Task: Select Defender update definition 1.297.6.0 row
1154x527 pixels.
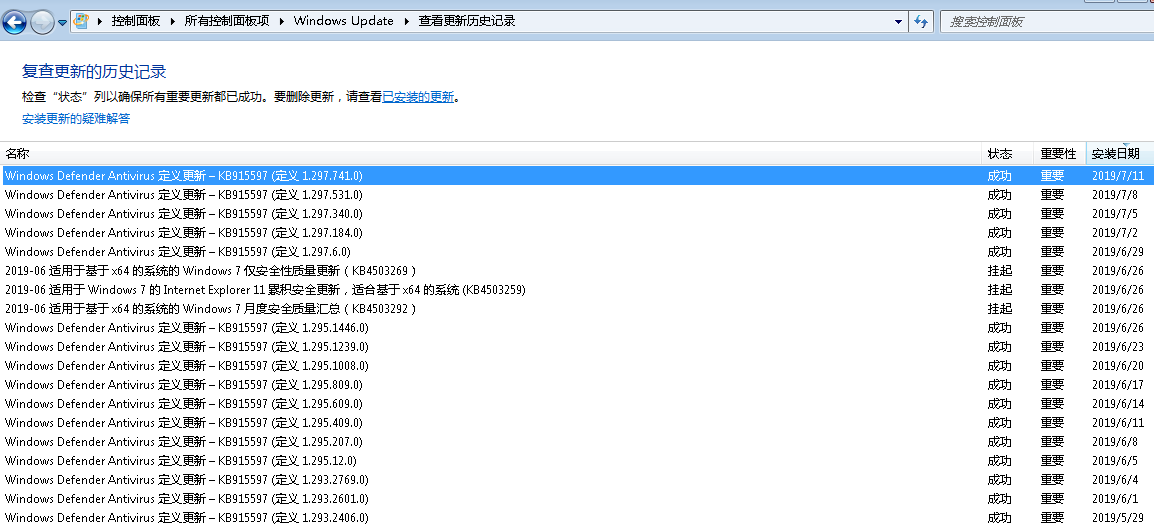Action: (577, 252)
